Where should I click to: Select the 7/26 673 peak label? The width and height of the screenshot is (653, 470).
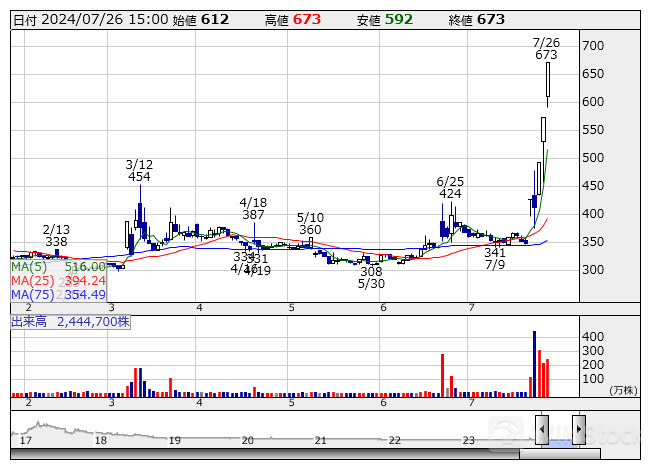546,48
